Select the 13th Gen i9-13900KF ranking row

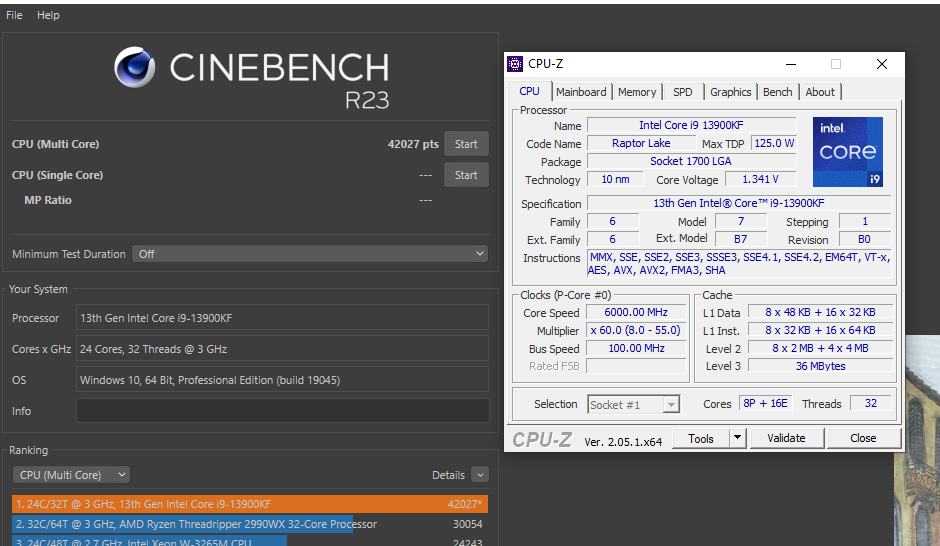click(249, 504)
